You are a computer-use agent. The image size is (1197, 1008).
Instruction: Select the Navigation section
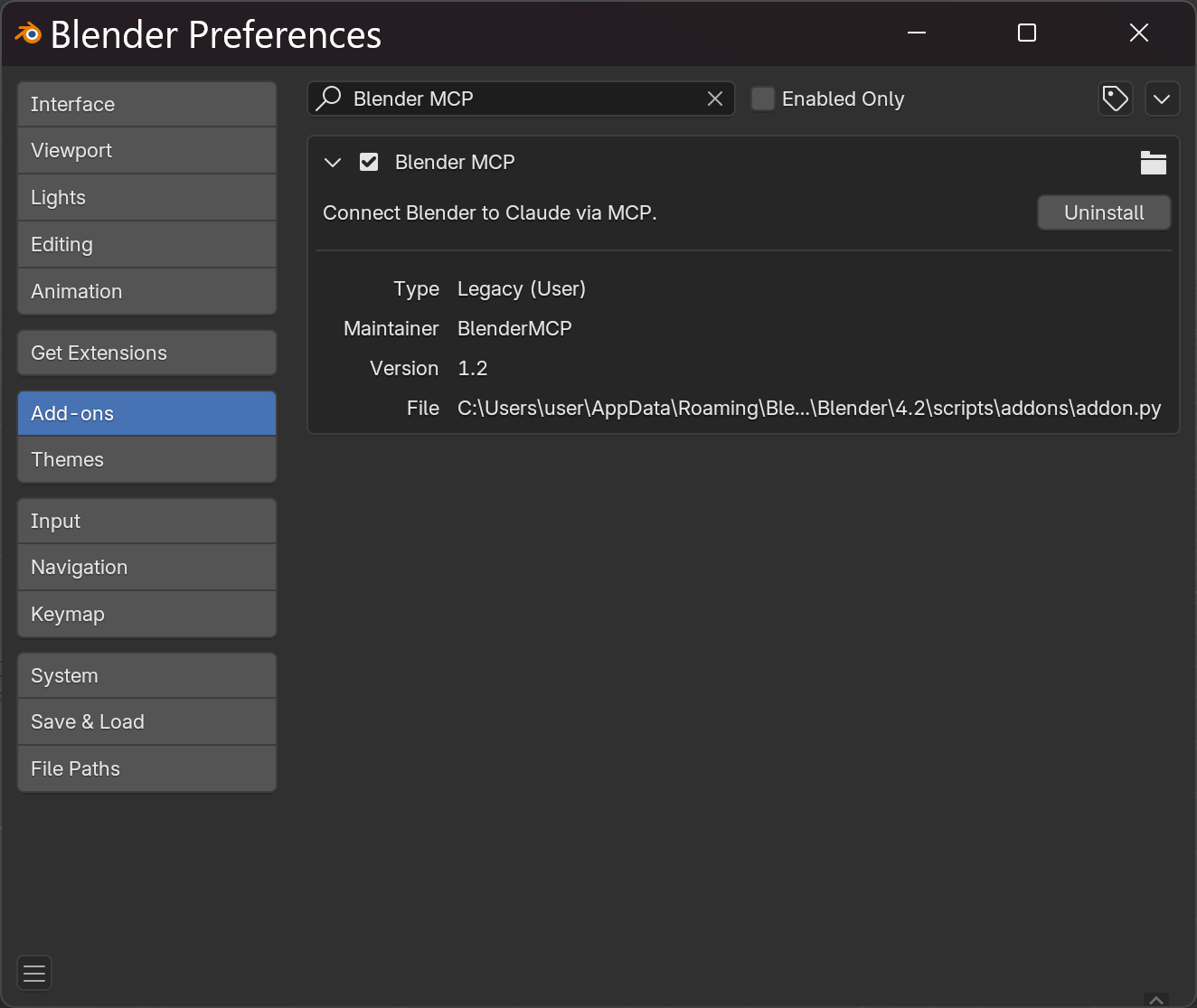pyautogui.click(x=146, y=567)
